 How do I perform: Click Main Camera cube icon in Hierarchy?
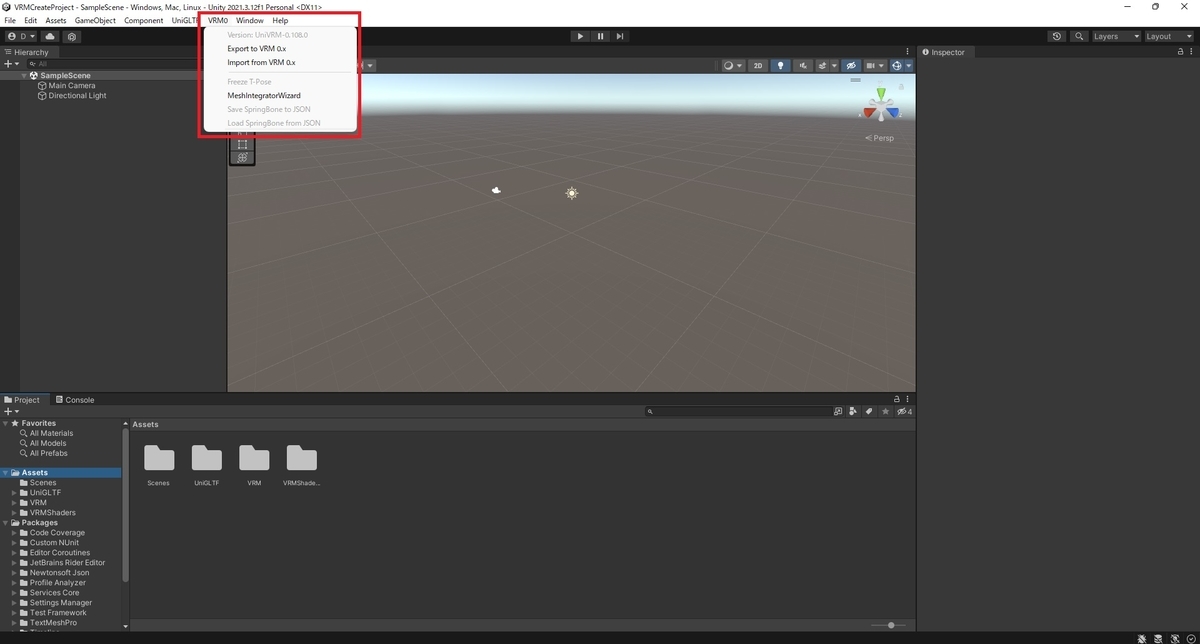pos(42,86)
